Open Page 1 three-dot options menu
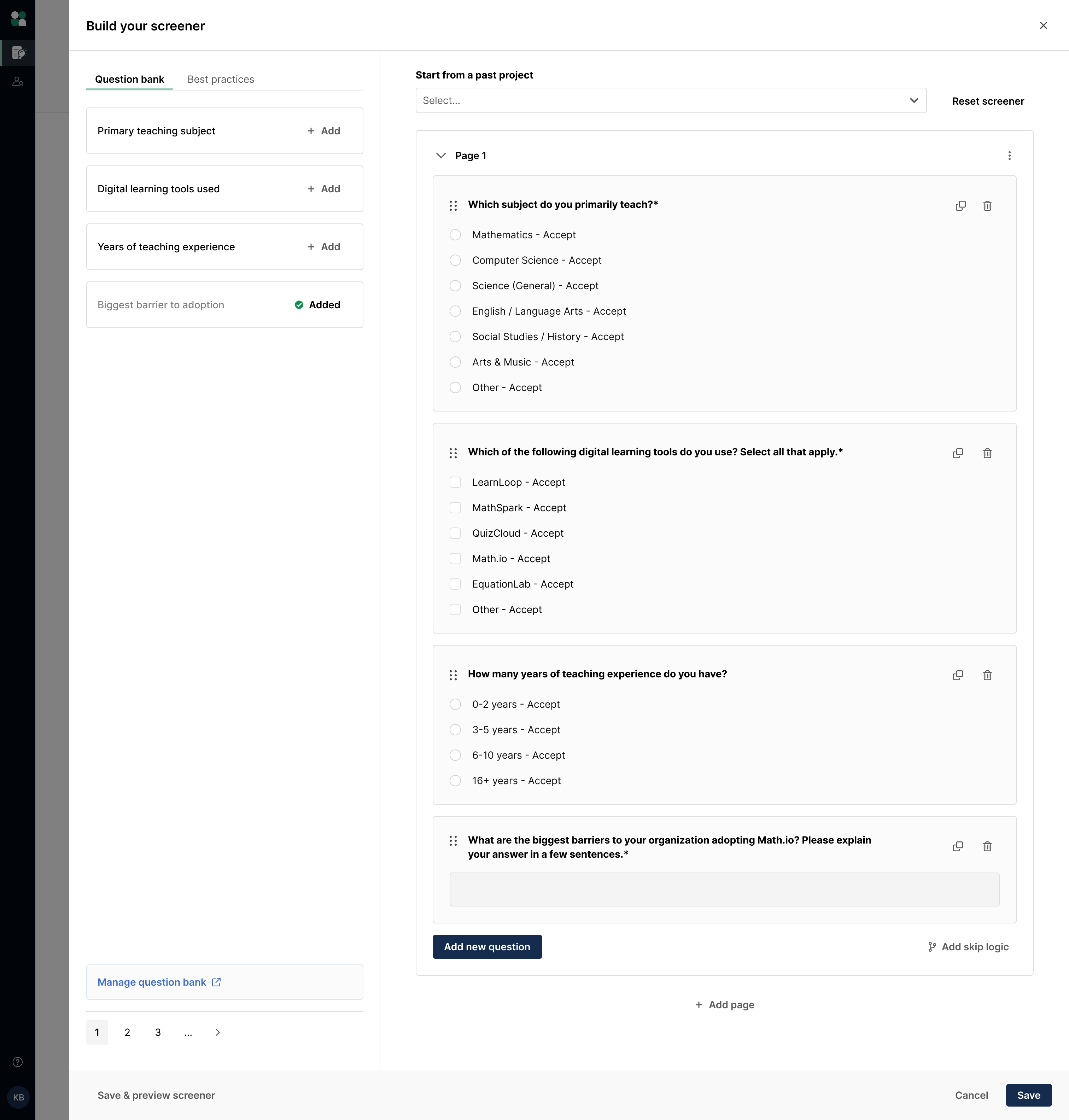Viewport: 1069px width, 1120px height. tap(1009, 156)
